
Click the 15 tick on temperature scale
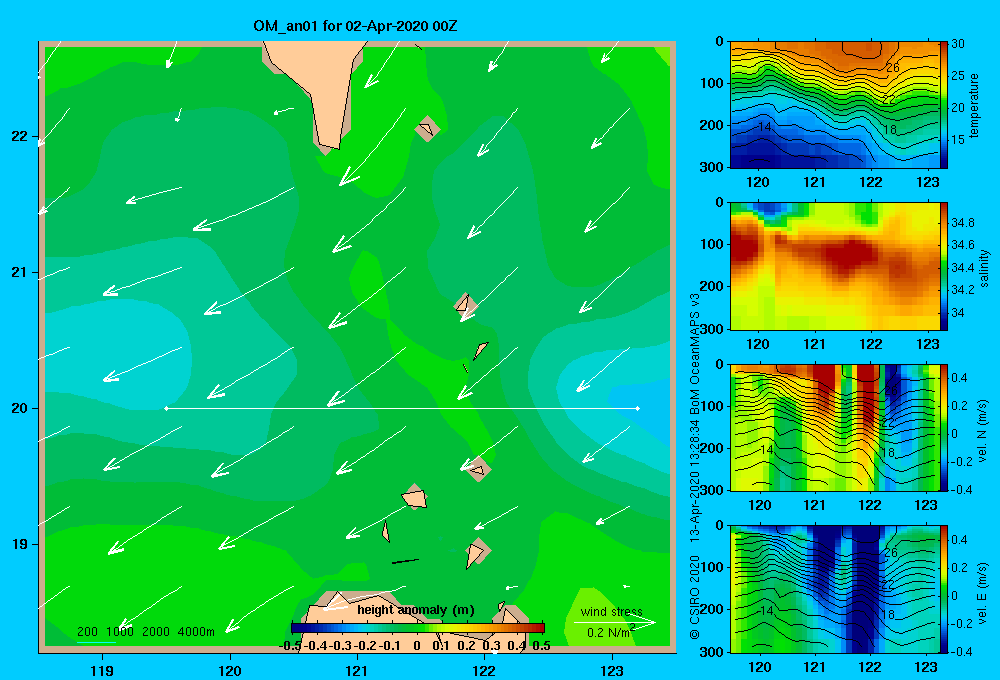tap(958, 140)
